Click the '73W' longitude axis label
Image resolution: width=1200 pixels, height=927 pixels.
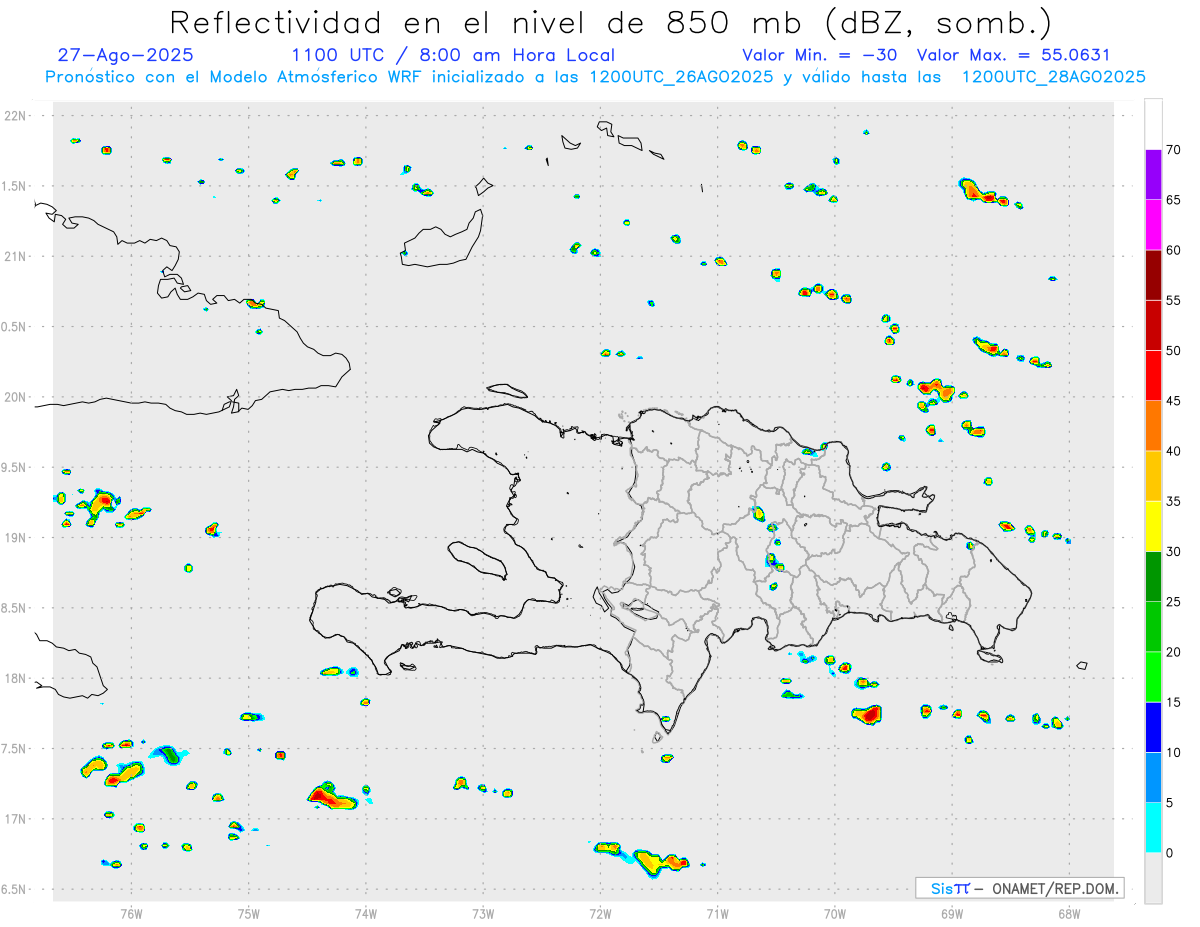coord(483,913)
